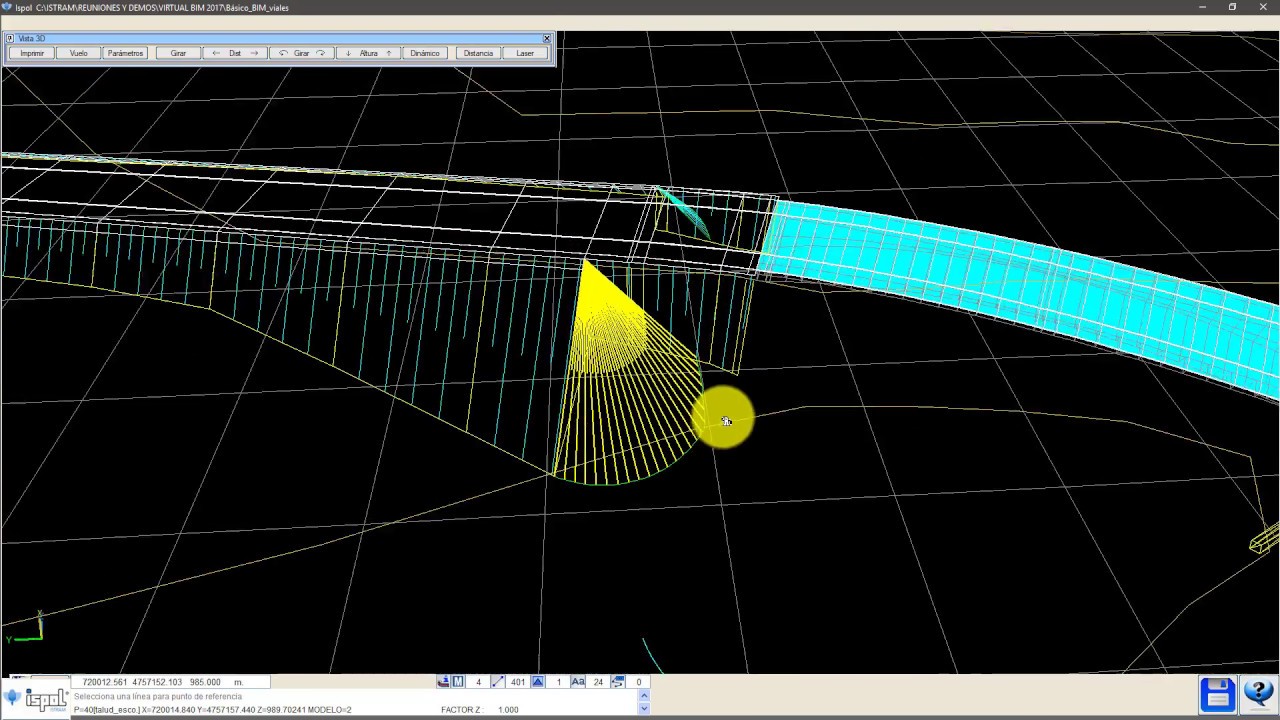Viewport: 1280px width, 720px height.
Task: Click the layer icon left of the M button
Action: (443, 682)
